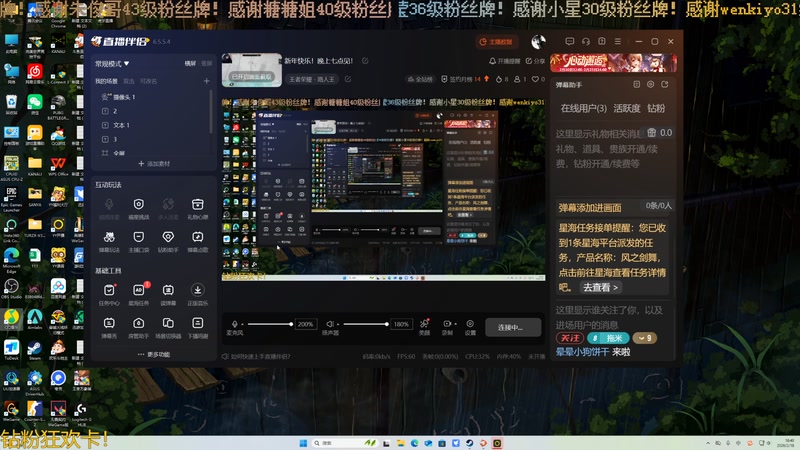
Task: Click the orange 主播数据 button
Action: 496,42
